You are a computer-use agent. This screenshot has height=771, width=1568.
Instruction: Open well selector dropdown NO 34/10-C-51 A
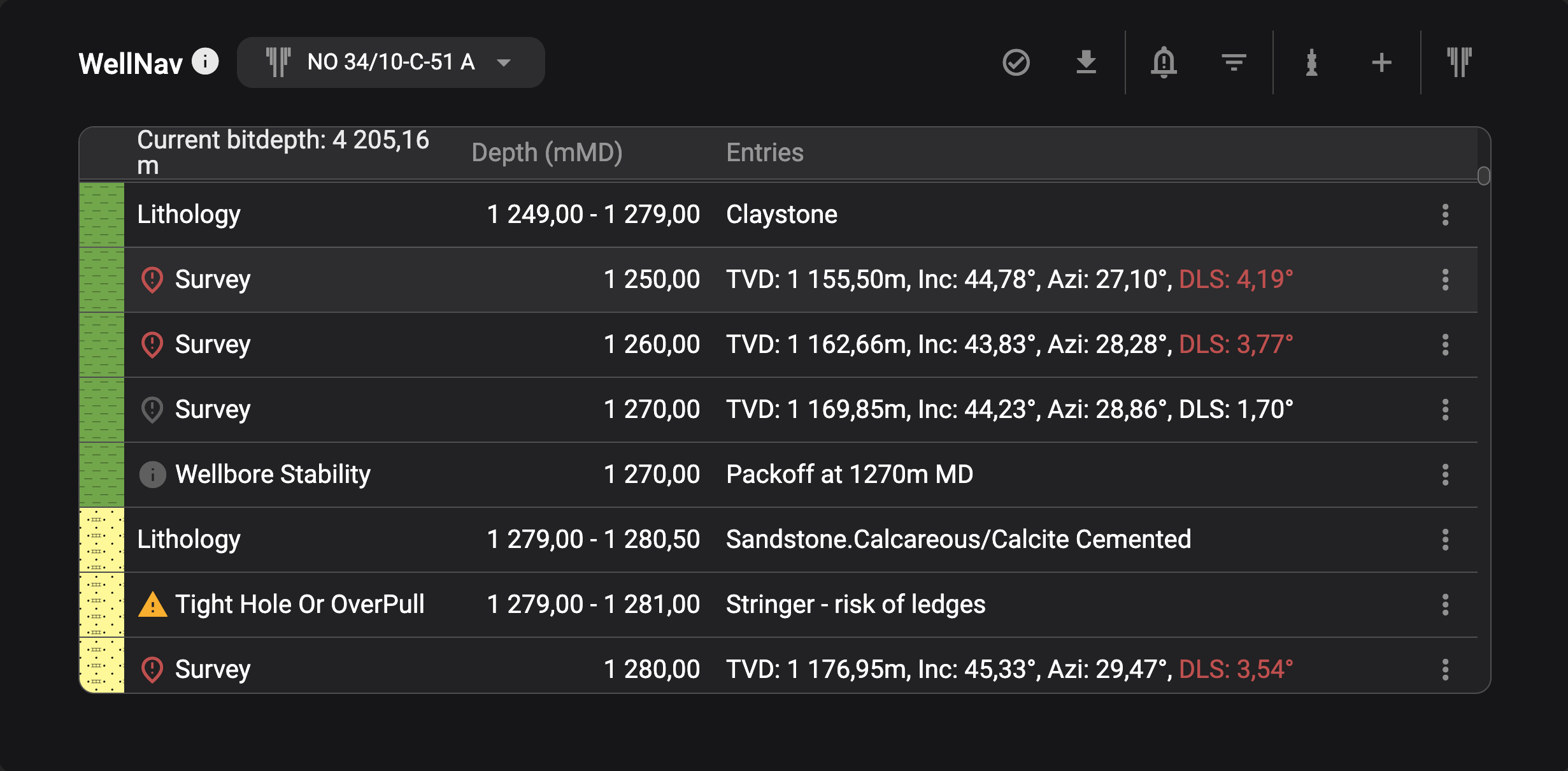click(390, 62)
